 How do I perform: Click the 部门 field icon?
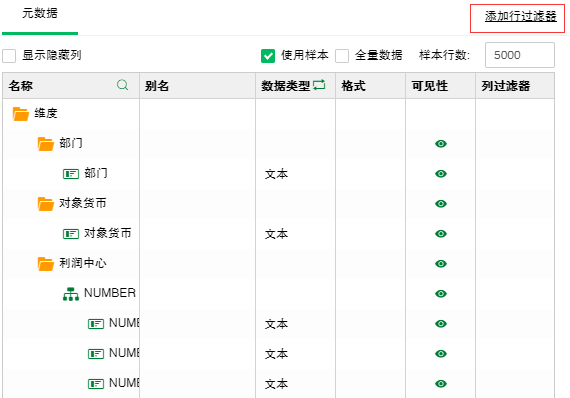[x=71, y=174]
